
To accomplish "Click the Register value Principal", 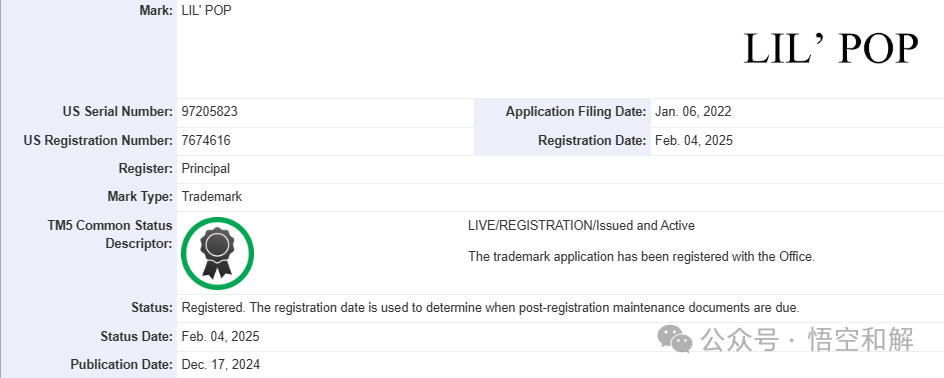I will pyautogui.click(x=206, y=169).
